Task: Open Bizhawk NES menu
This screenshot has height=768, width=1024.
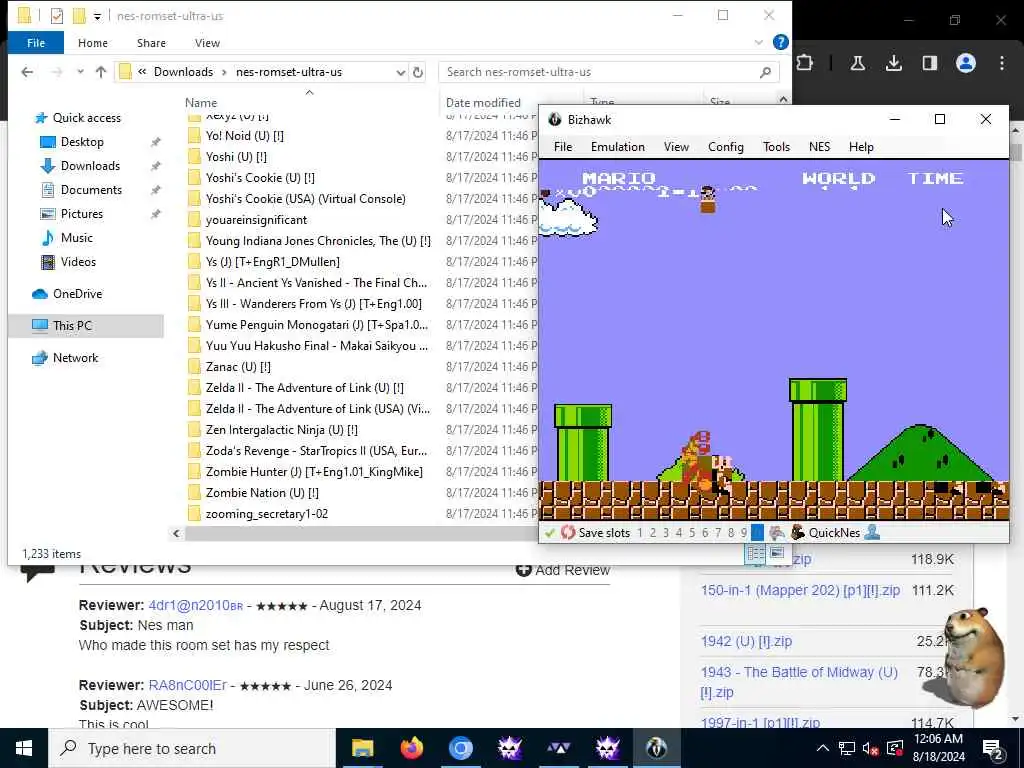Action: tap(820, 147)
